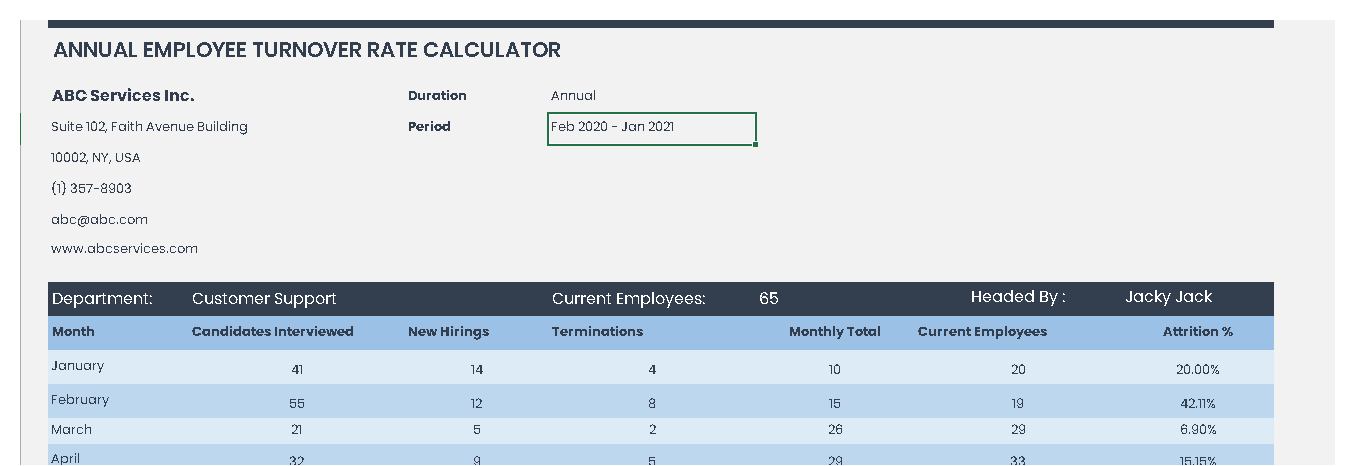Select February's attrition value 42.11%
Image resolution: width=1349 pixels, height=466 pixels.
point(1198,404)
